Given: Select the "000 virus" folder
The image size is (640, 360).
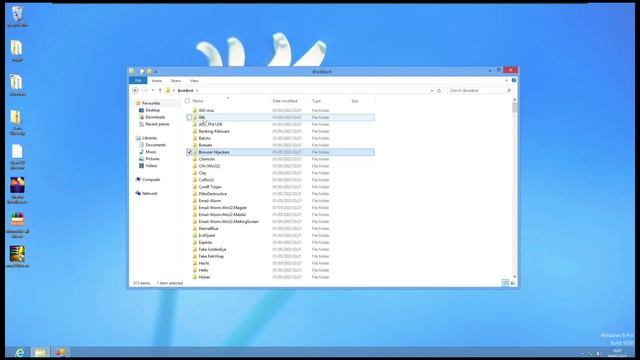Looking at the screenshot, I should click(x=206, y=110).
